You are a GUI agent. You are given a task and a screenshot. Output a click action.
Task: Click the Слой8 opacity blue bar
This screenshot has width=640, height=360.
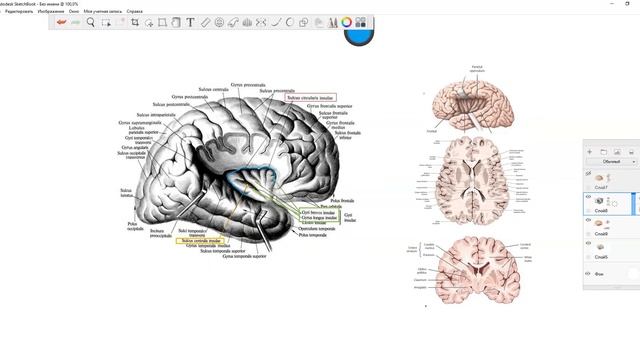click(634, 204)
